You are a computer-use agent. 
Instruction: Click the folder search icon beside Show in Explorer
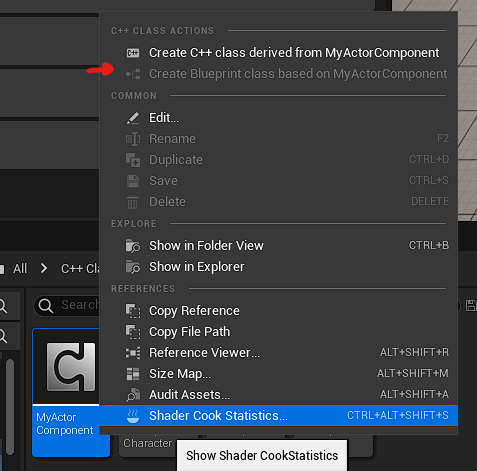[x=133, y=267]
